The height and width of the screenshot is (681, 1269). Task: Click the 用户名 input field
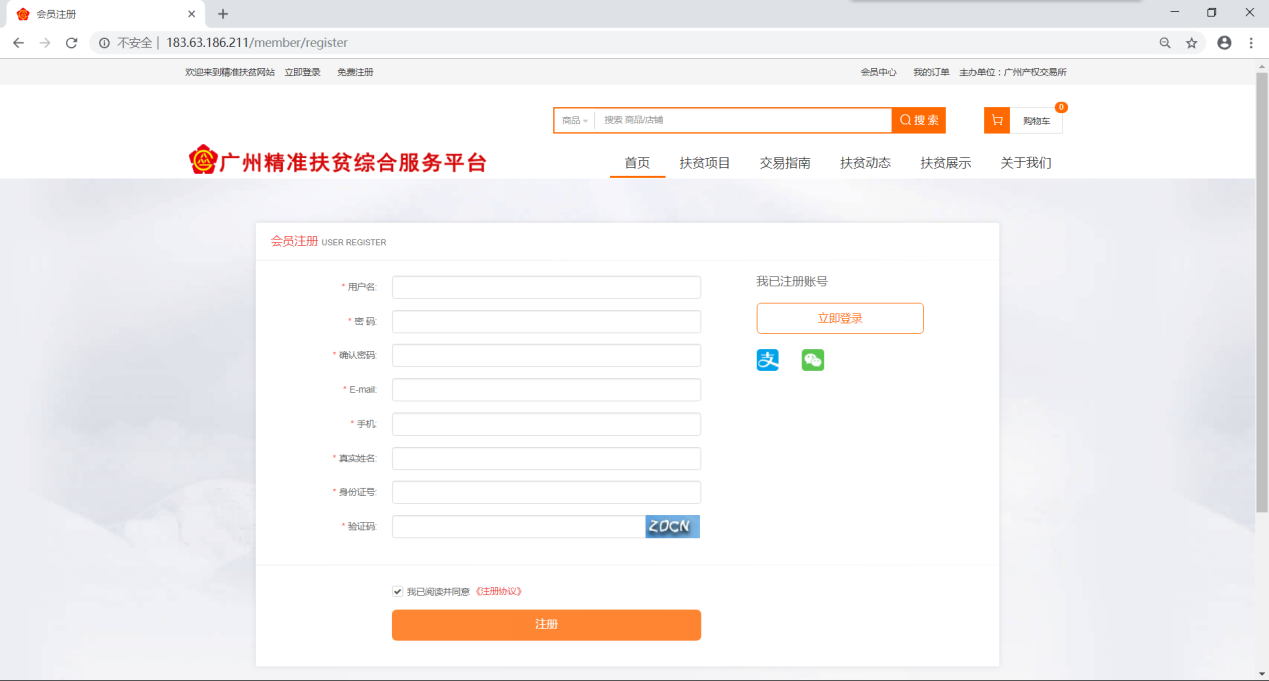click(546, 288)
